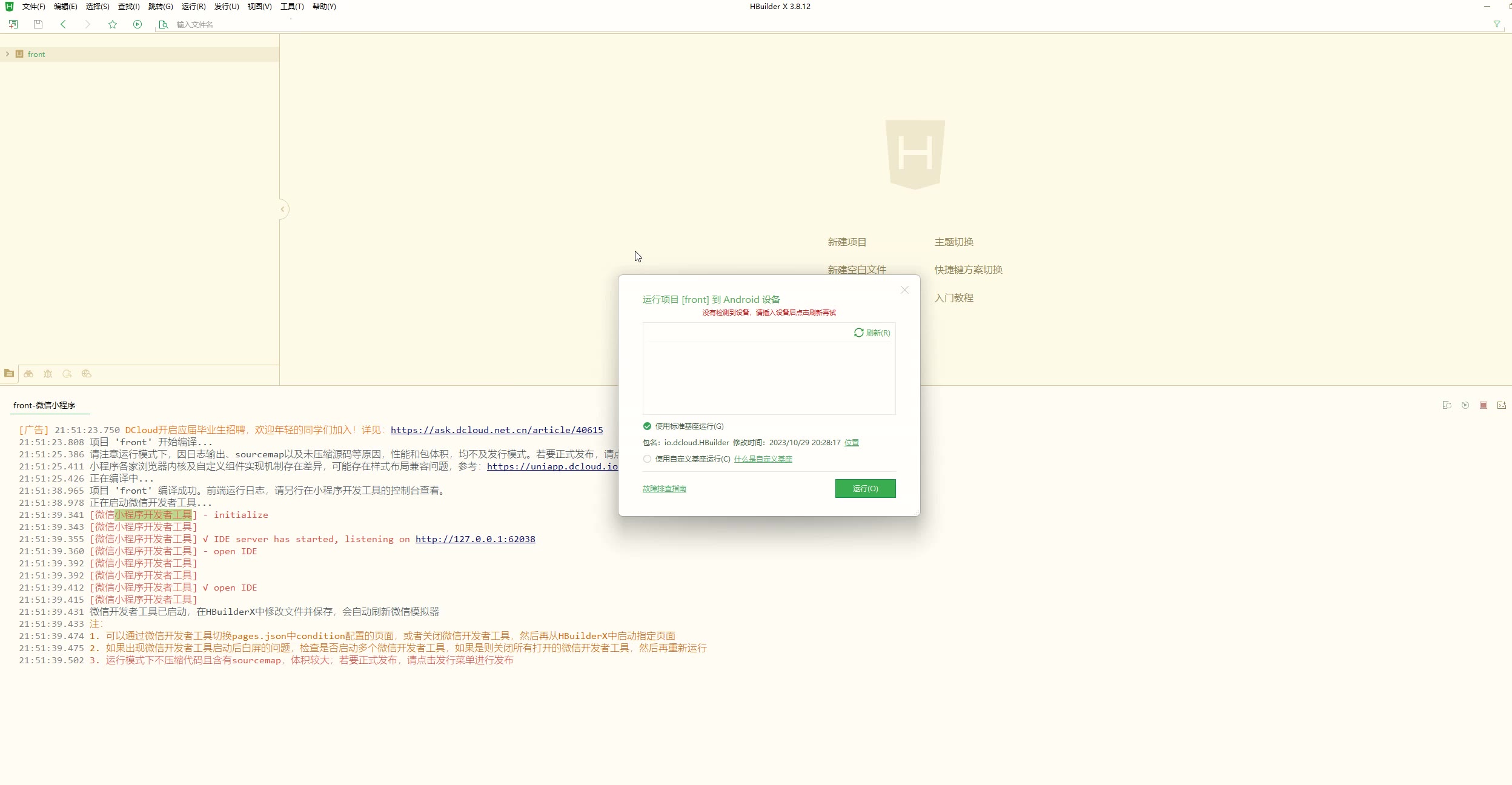
Task: Go back with the left arrow toolbar icon
Action: pos(63,24)
